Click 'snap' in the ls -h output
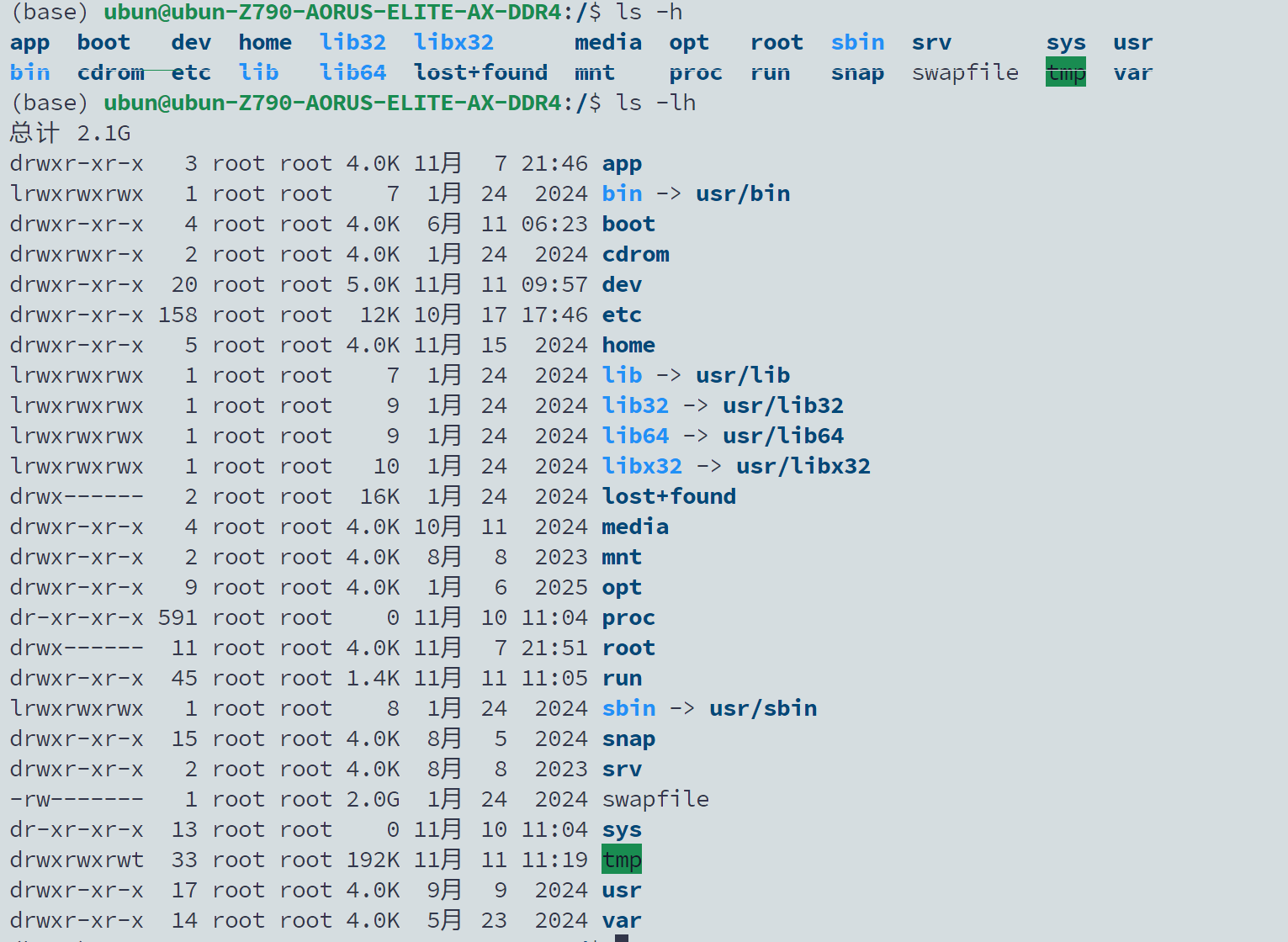1288x942 pixels. [858, 73]
